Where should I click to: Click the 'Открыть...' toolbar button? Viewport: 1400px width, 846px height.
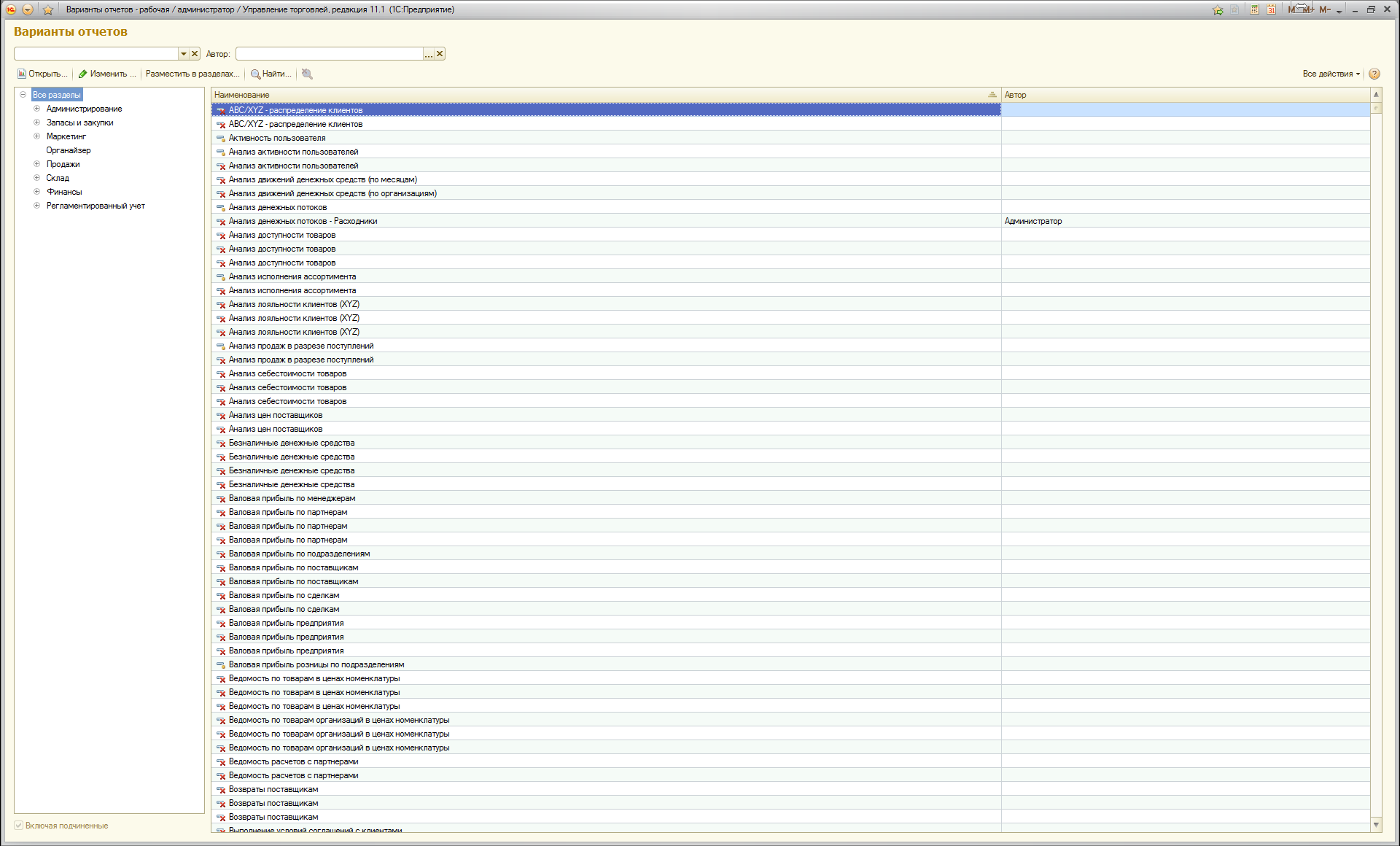coord(42,74)
